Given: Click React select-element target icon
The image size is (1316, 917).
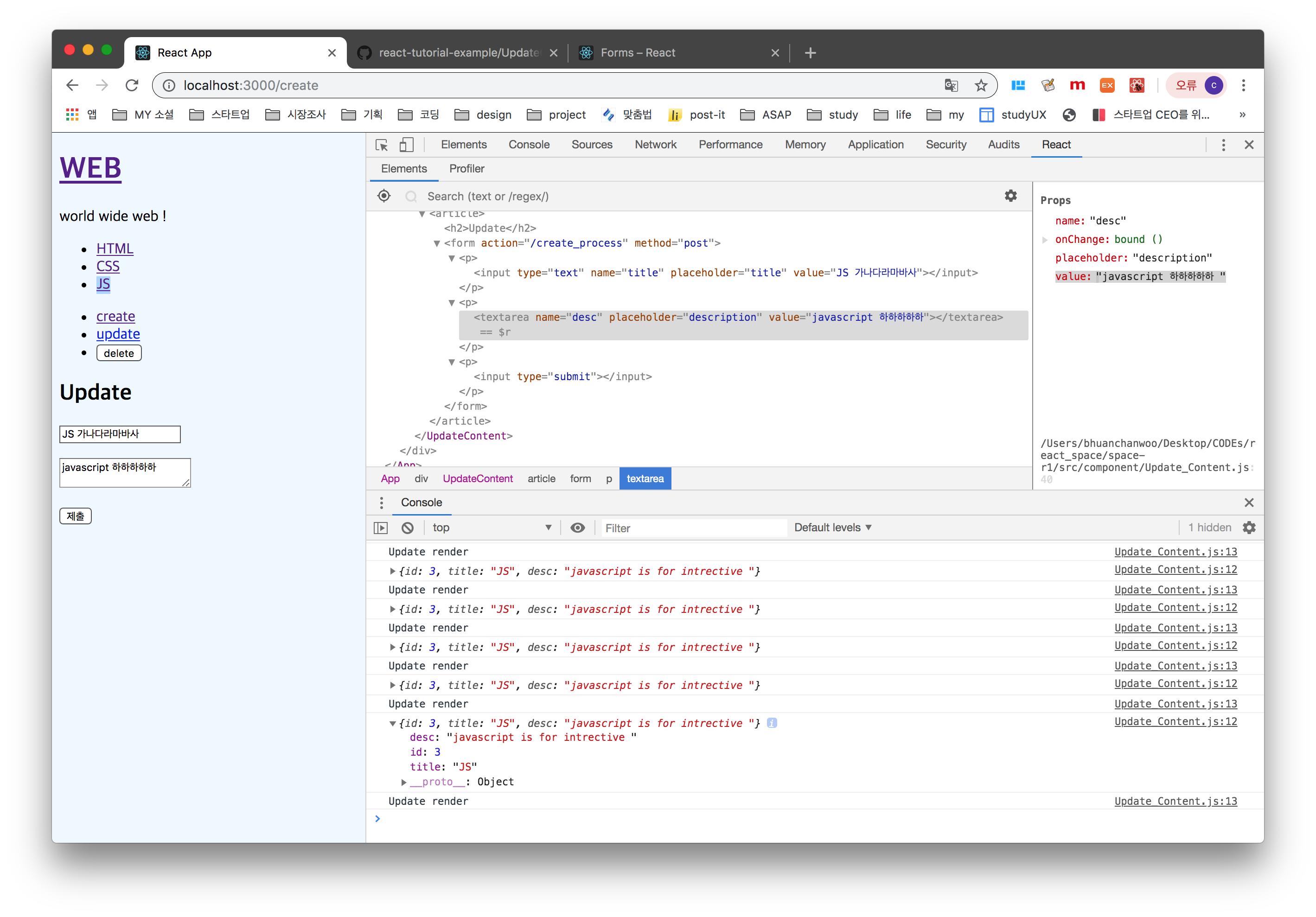Looking at the screenshot, I should click(384, 196).
